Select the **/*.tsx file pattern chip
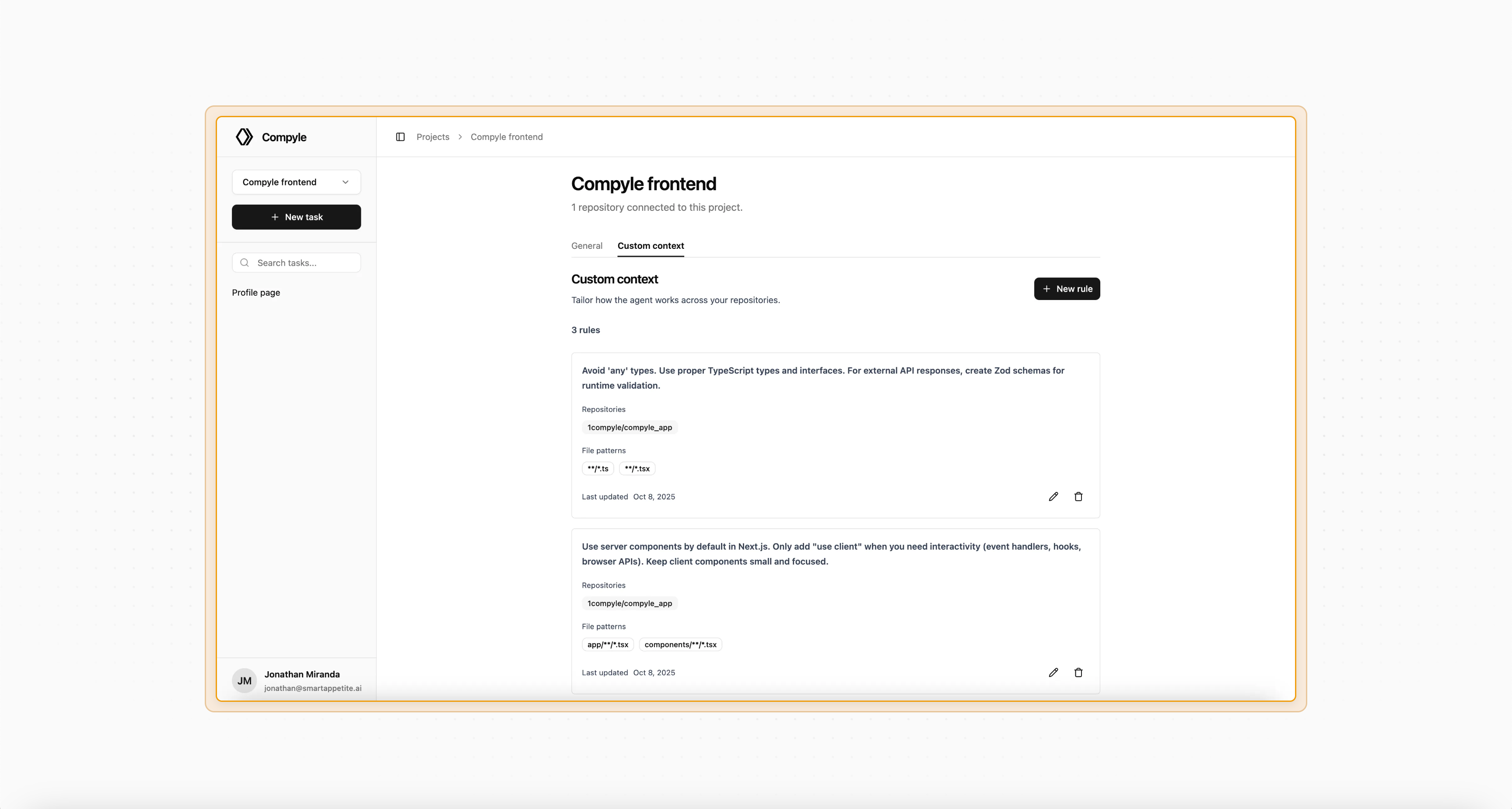This screenshot has height=809, width=1512. pos(637,468)
